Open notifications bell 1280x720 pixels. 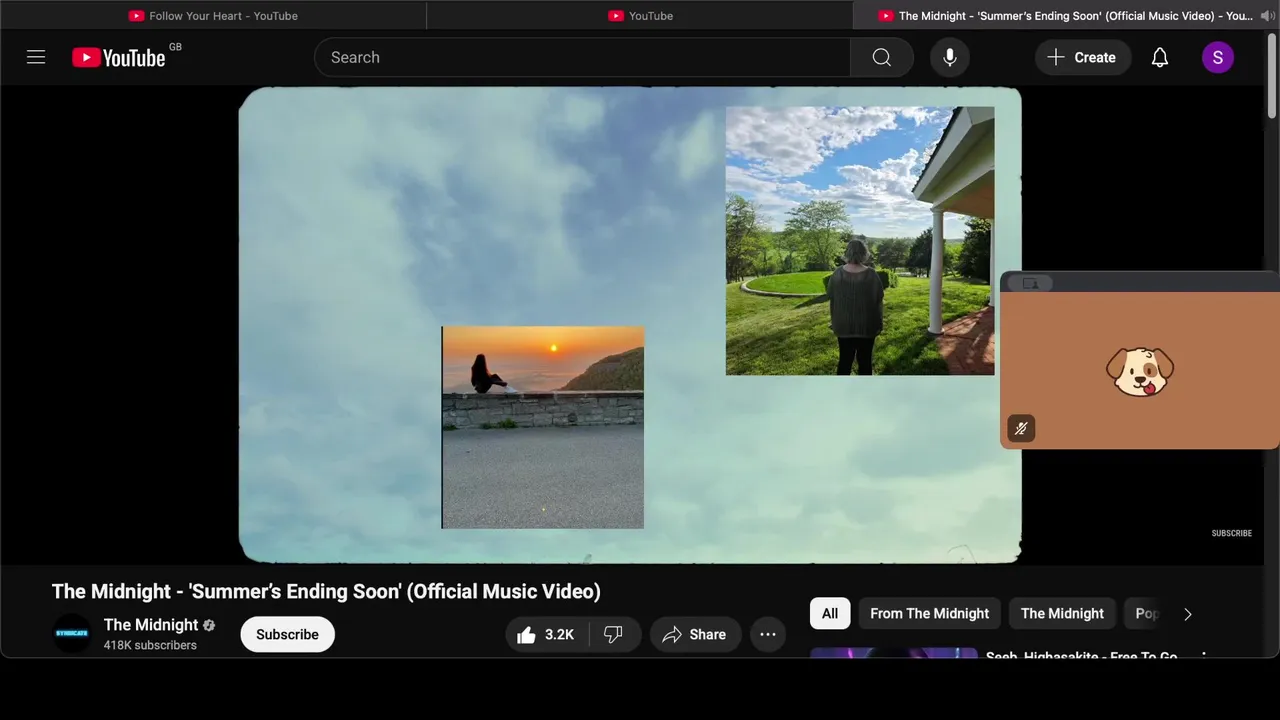pyautogui.click(x=1160, y=57)
